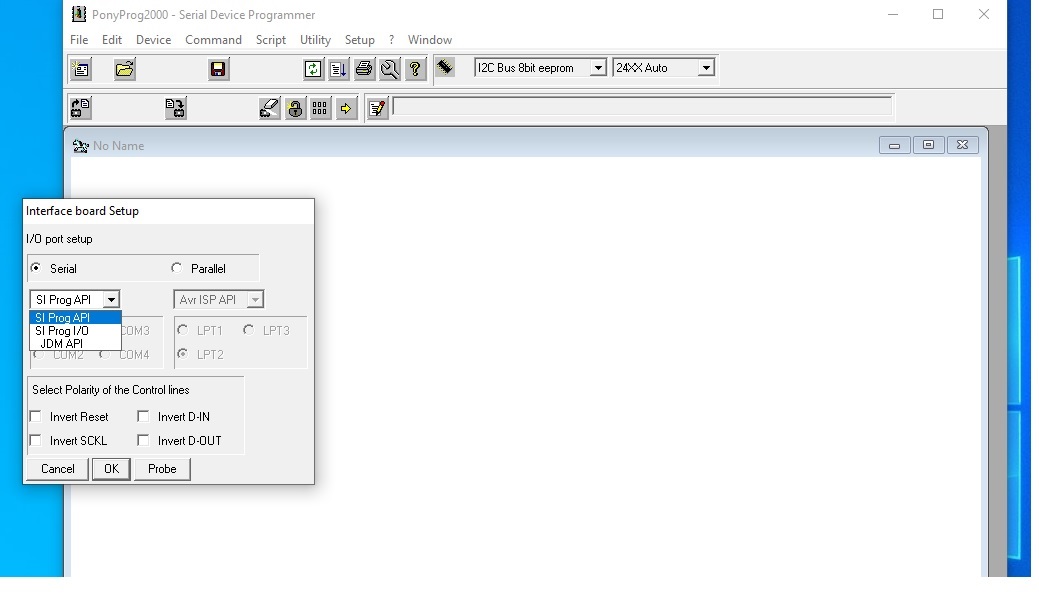Click the padlock security bits icon
The width and height of the screenshot is (1039, 595).
(295, 108)
